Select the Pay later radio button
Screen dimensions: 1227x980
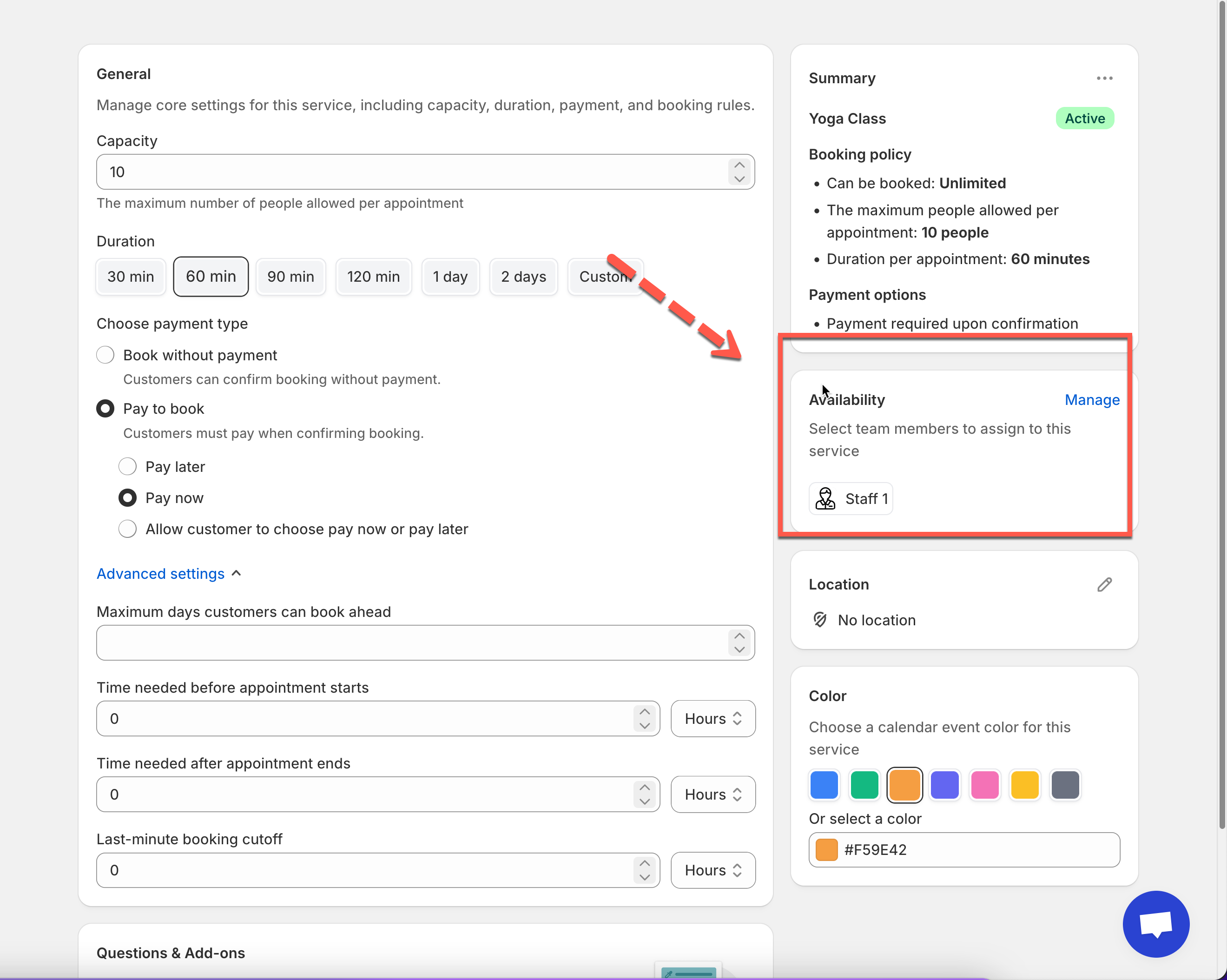[127, 467]
